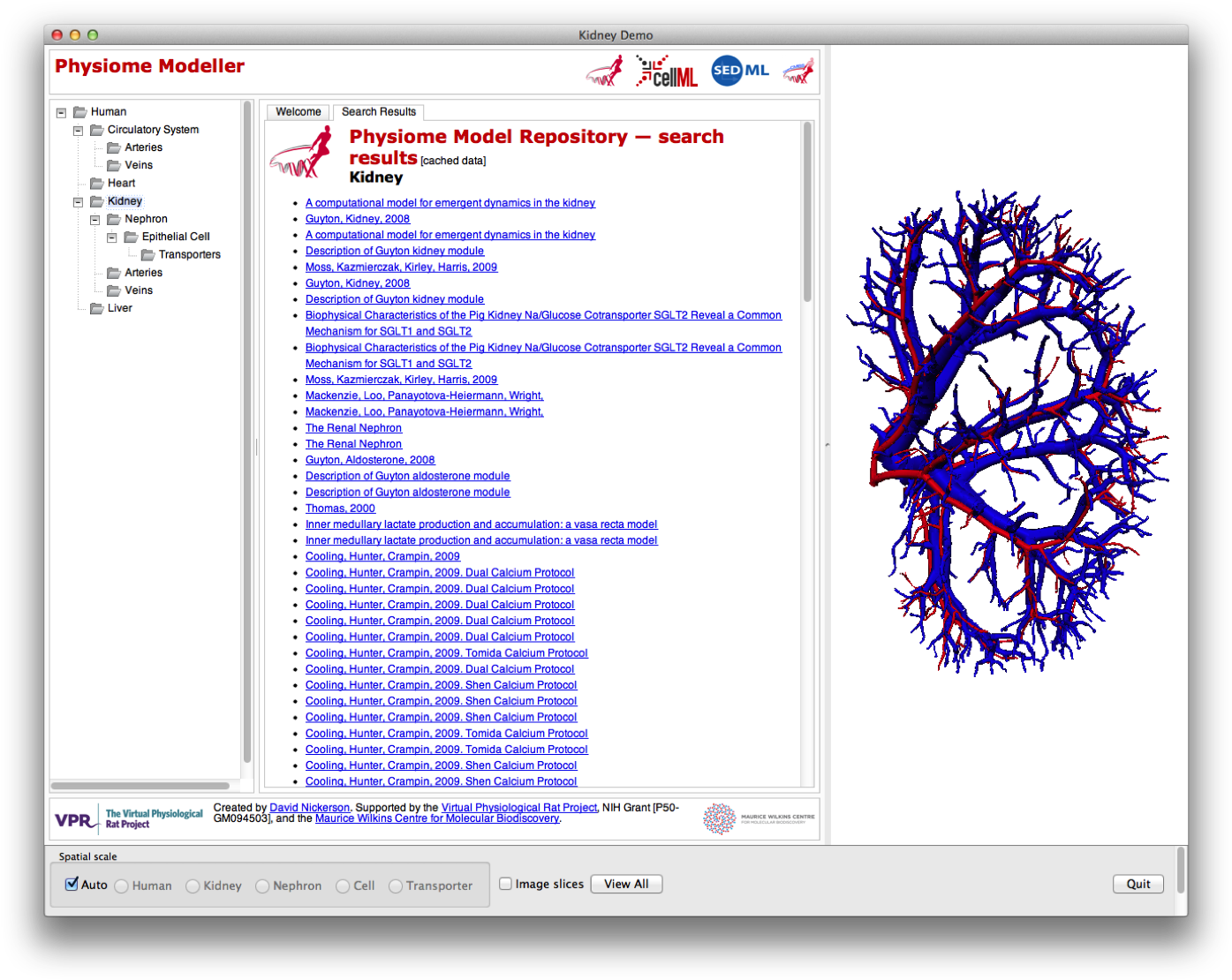
Task: Select the Search Results tab
Action: (x=378, y=111)
